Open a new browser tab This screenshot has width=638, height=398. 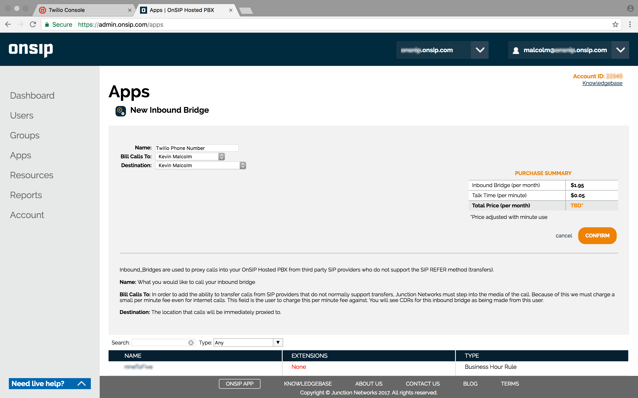click(x=246, y=11)
